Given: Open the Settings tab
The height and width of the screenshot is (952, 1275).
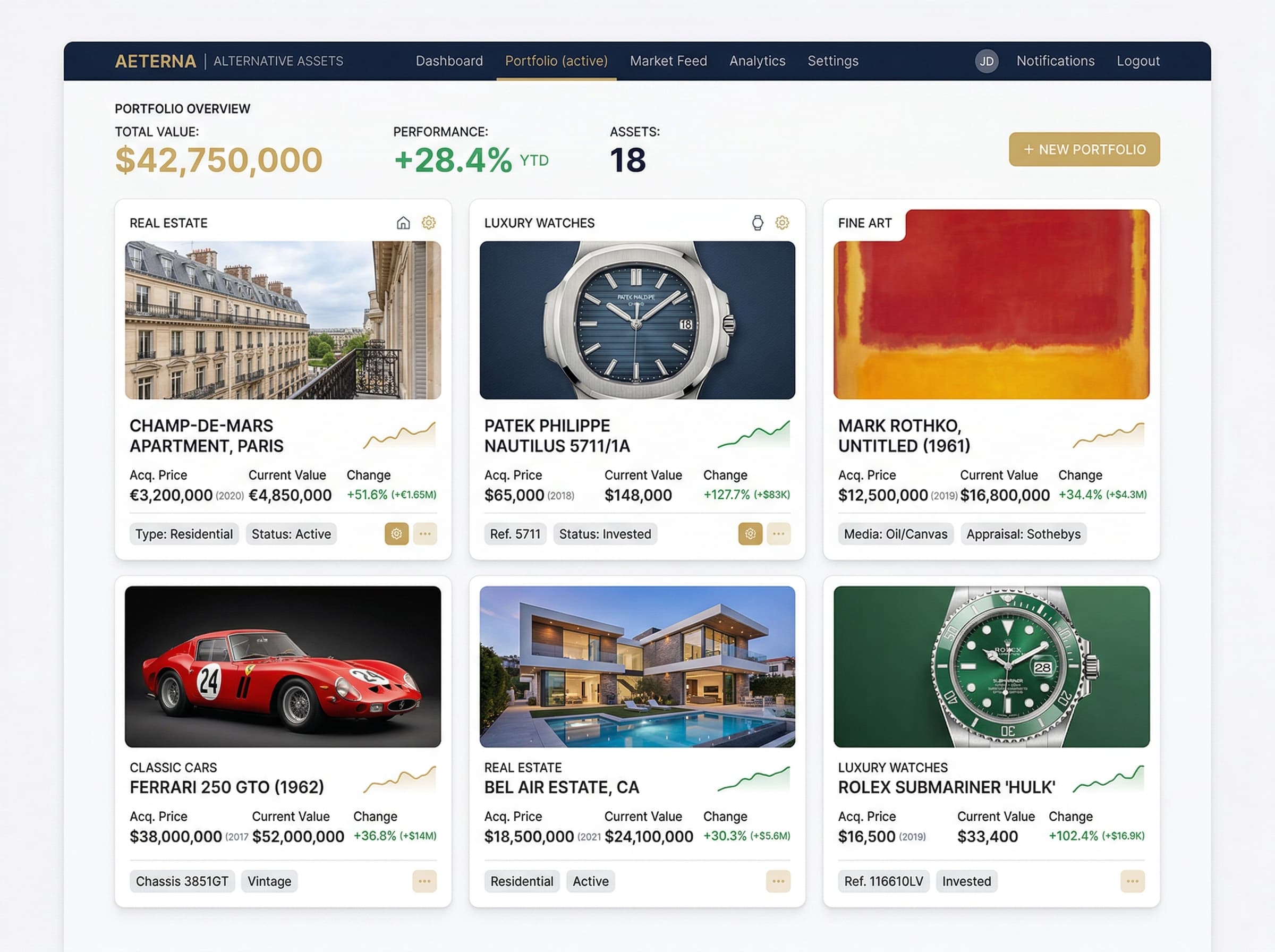Looking at the screenshot, I should (x=833, y=61).
